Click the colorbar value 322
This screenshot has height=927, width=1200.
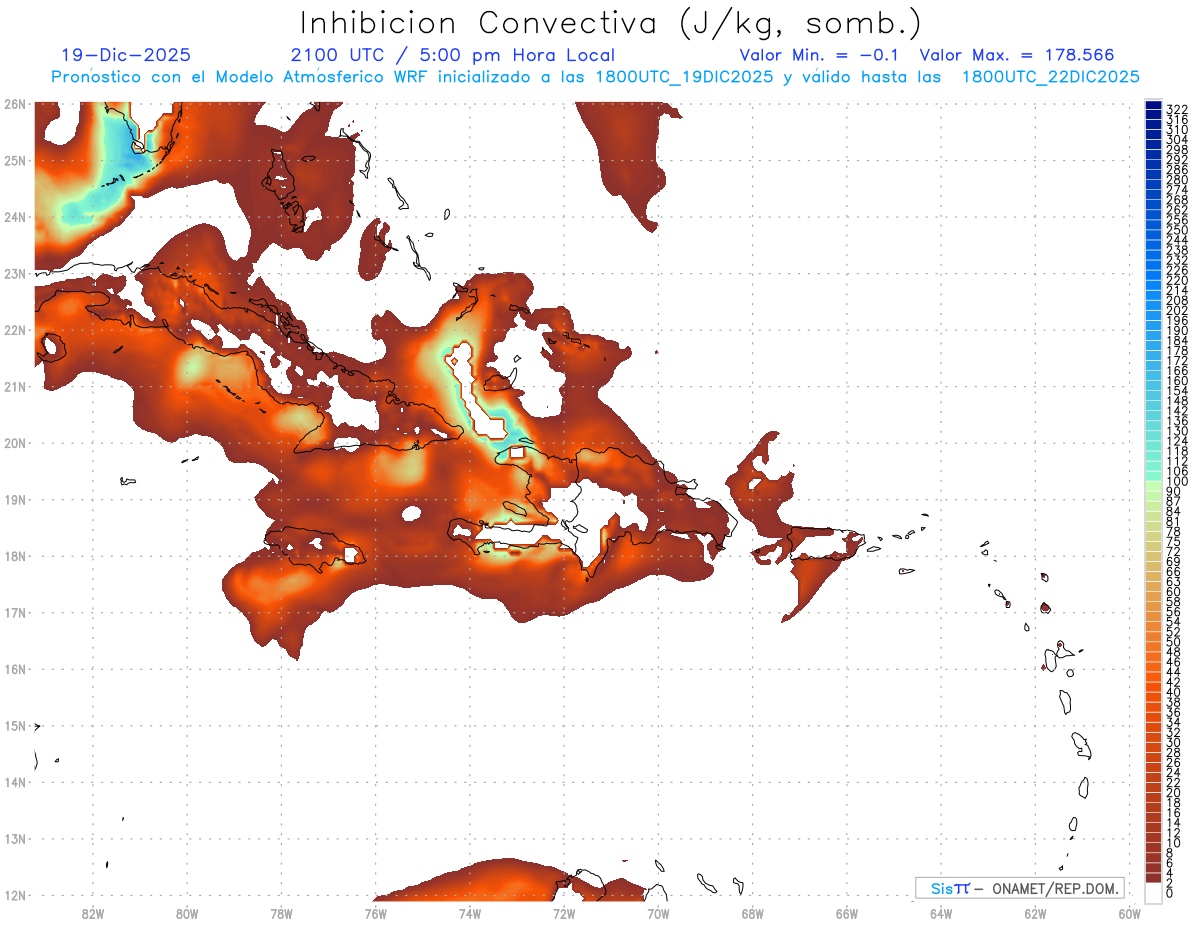pyautogui.click(x=1177, y=110)
